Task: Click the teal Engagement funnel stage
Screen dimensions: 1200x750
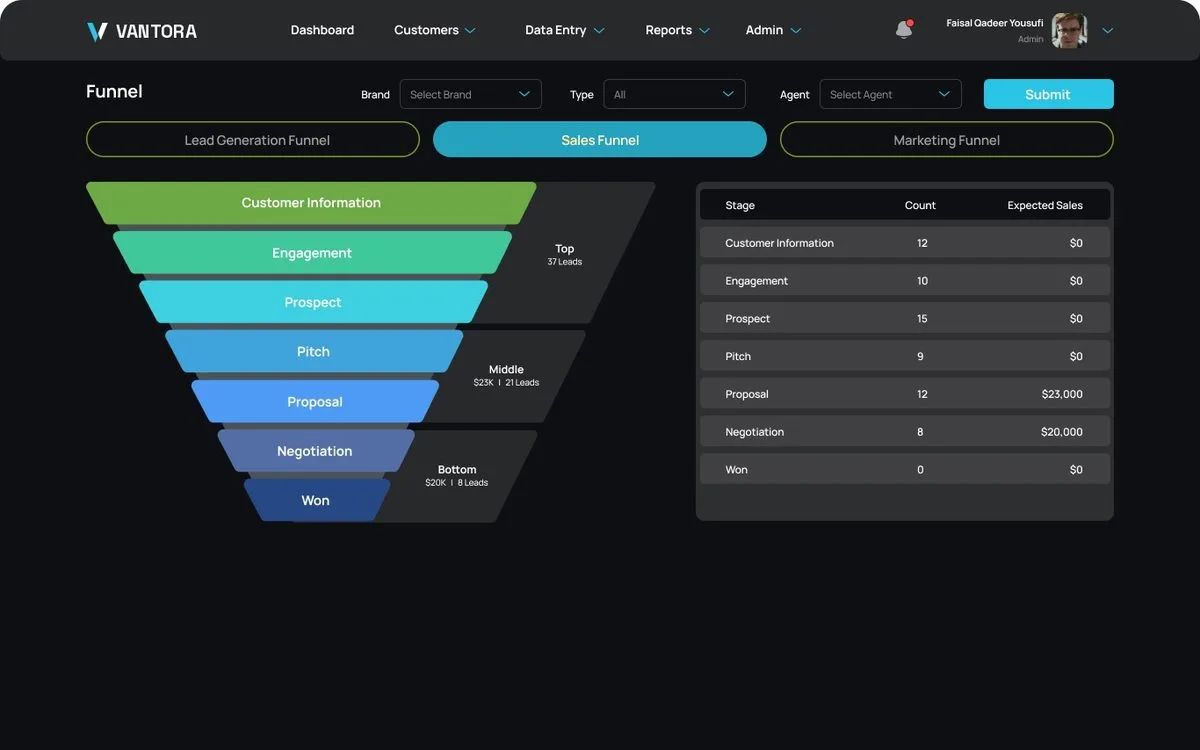Action: coord(312,253)
